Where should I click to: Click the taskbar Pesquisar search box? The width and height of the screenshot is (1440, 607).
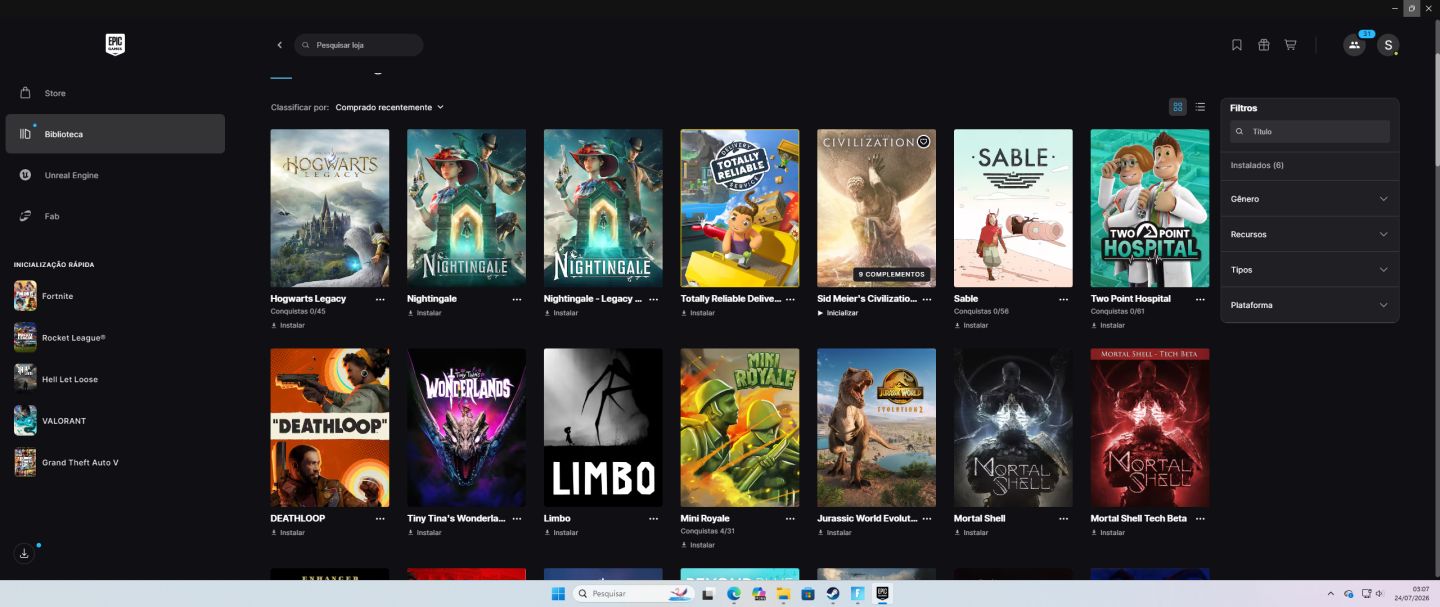pyautogui.click(x=634, y=594)
